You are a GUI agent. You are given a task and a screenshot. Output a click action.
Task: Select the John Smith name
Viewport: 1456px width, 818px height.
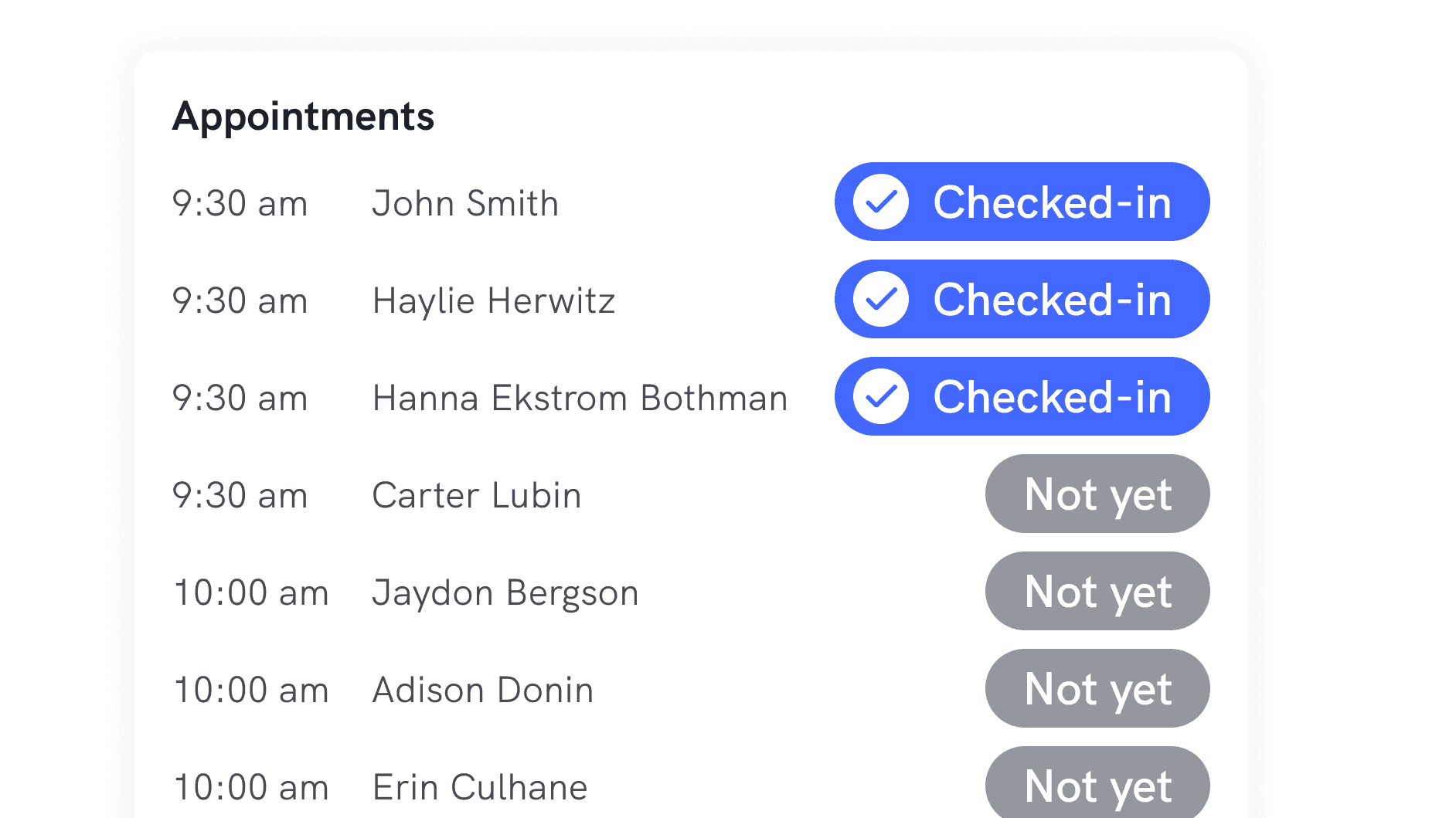(x=464, y=204)
